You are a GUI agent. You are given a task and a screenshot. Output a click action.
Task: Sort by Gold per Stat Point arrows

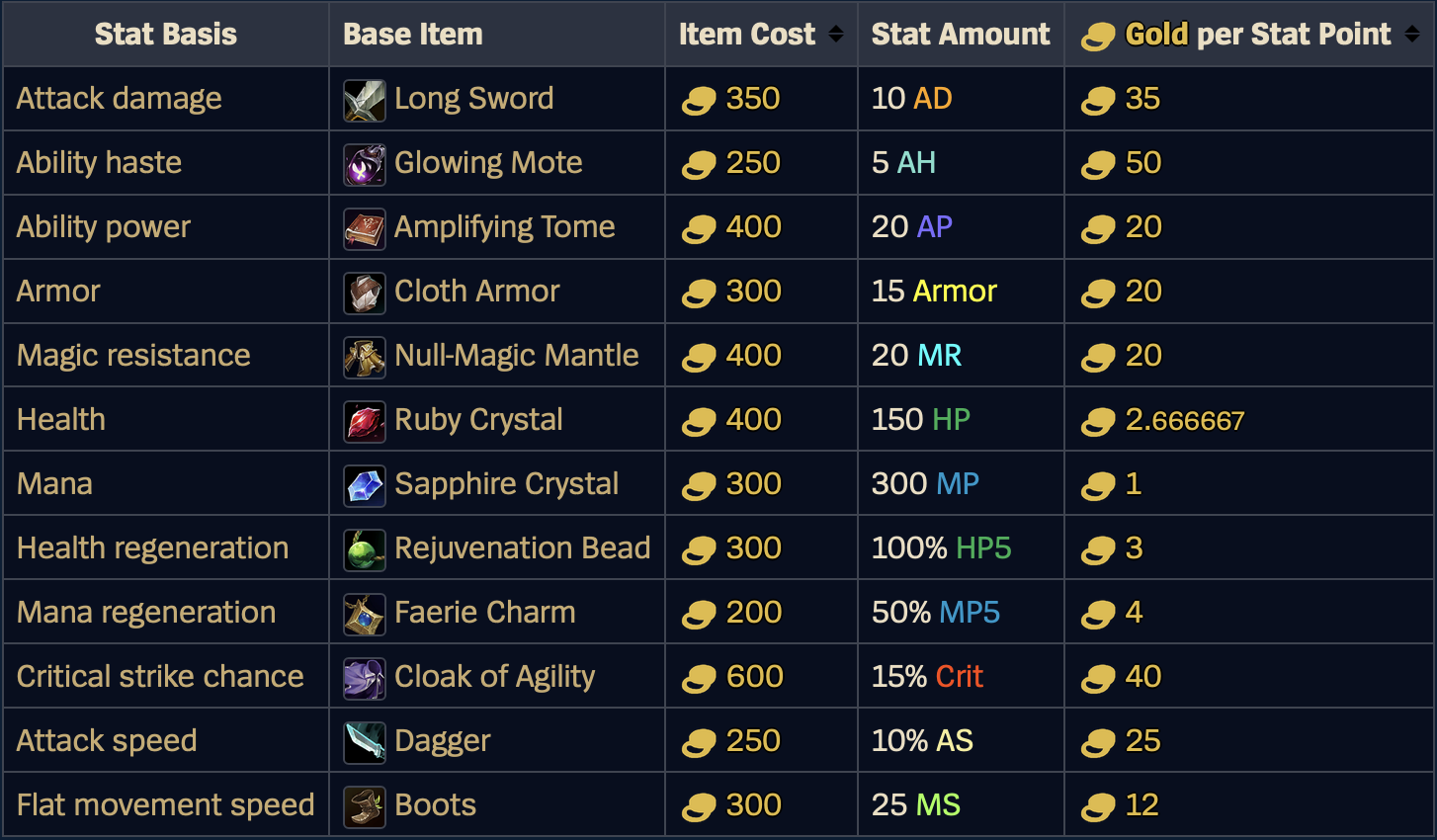(1412, 35)
